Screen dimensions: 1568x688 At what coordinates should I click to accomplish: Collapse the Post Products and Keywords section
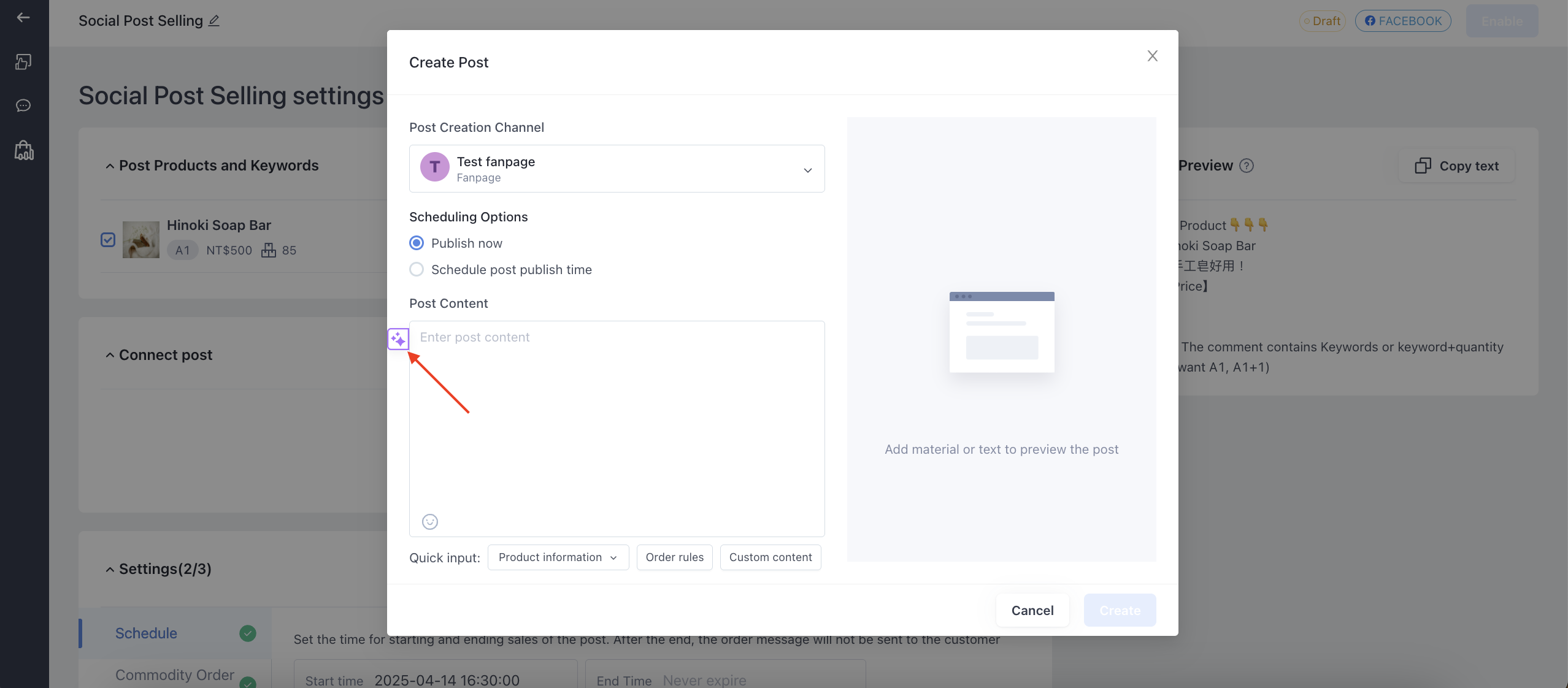(110, 166)
